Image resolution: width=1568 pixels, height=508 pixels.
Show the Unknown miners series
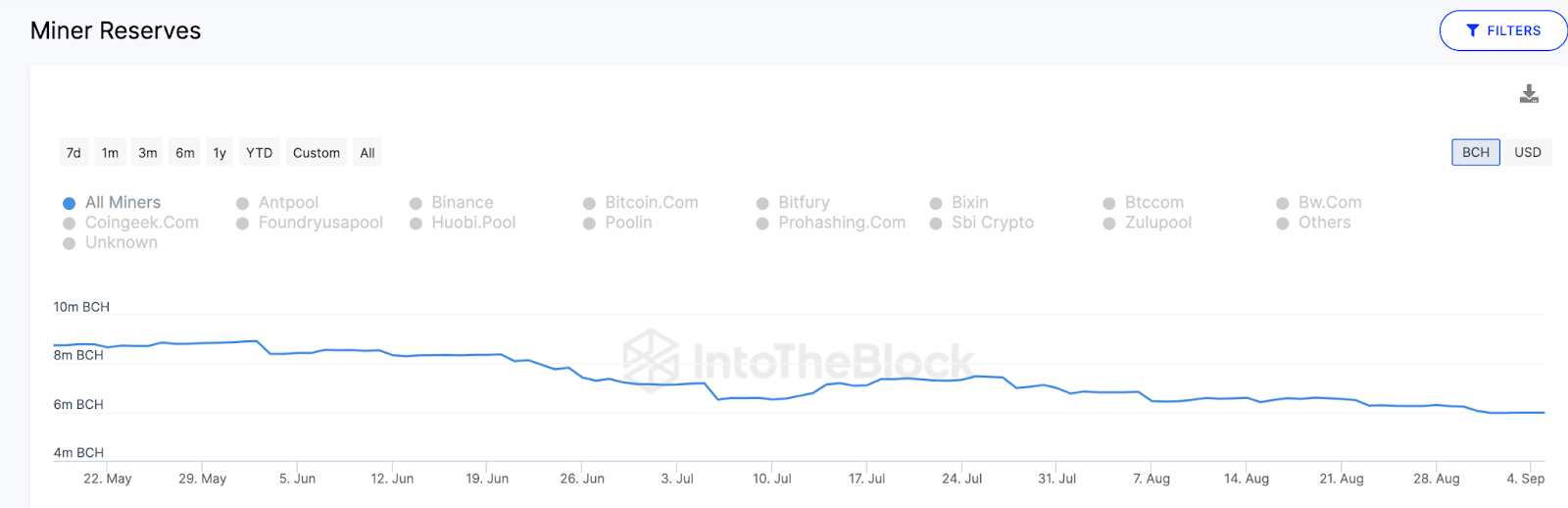[70, 243]
